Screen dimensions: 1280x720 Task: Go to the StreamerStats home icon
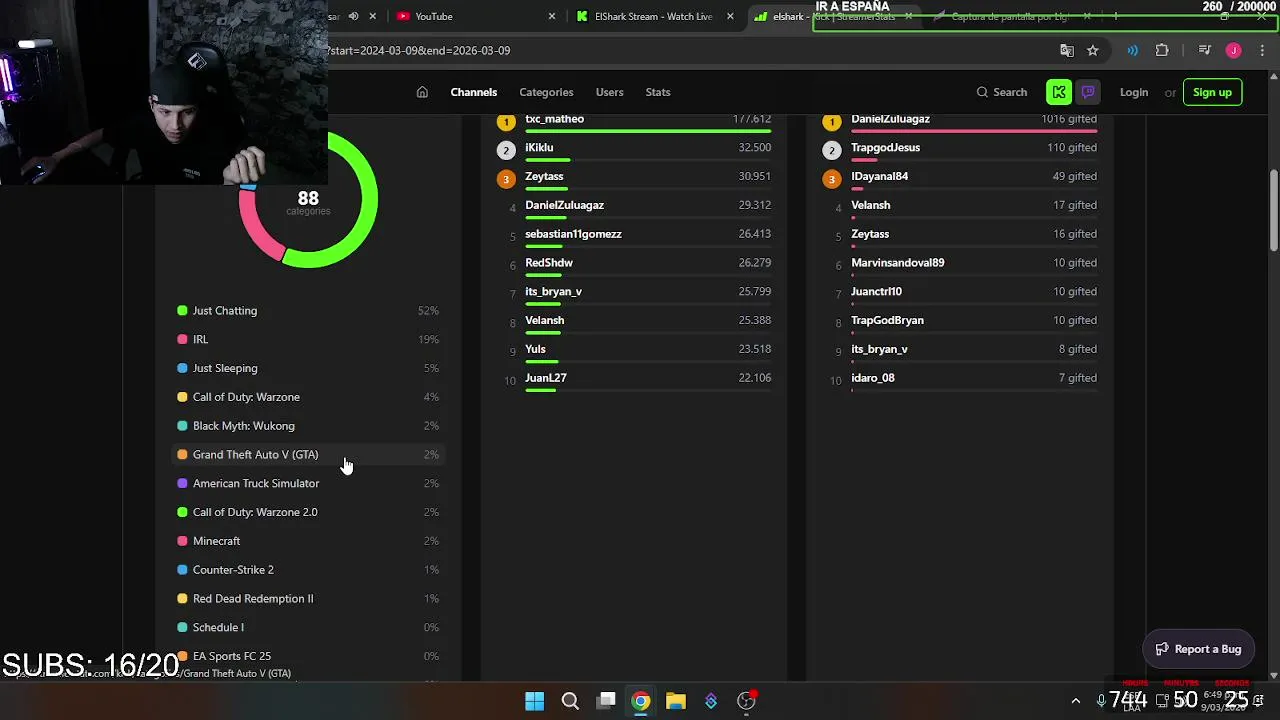pos(422,92)
